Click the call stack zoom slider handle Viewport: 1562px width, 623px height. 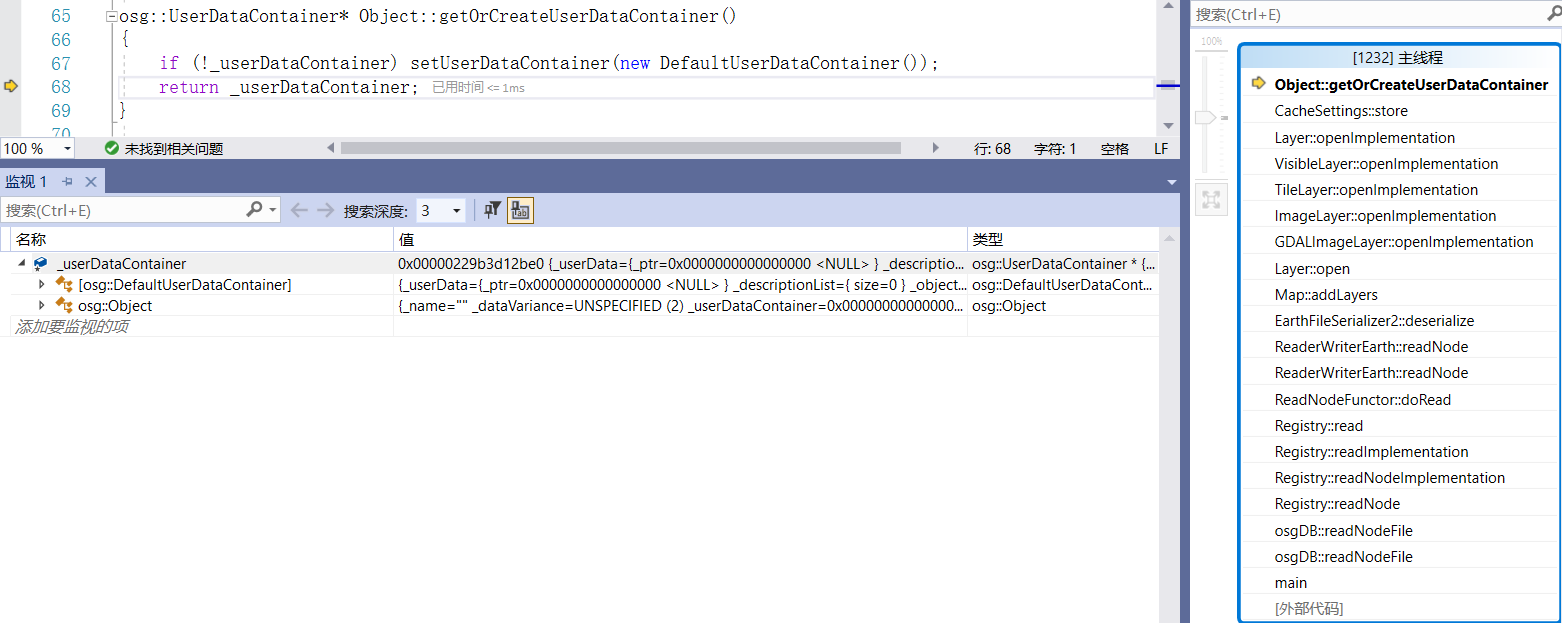tap(1205, 117)
